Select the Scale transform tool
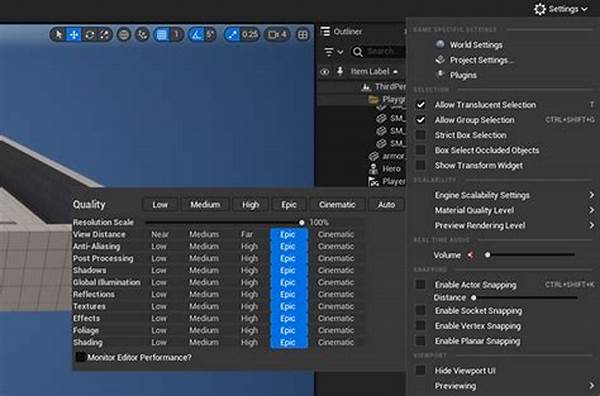 click(104, 35)
